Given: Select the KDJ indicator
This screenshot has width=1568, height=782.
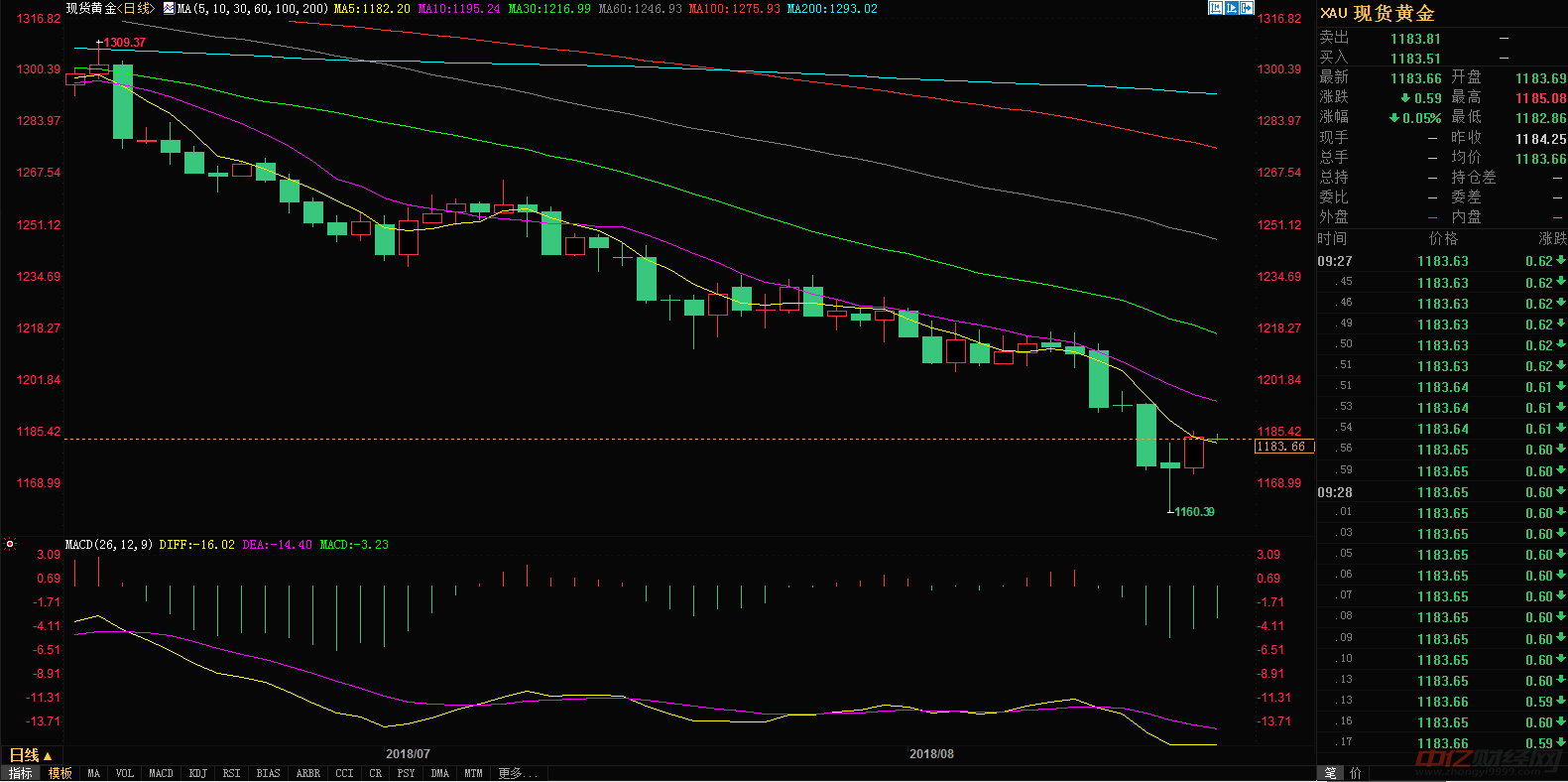Looking at the screenshot, I should pyautogui.click(x=198, y=774).
